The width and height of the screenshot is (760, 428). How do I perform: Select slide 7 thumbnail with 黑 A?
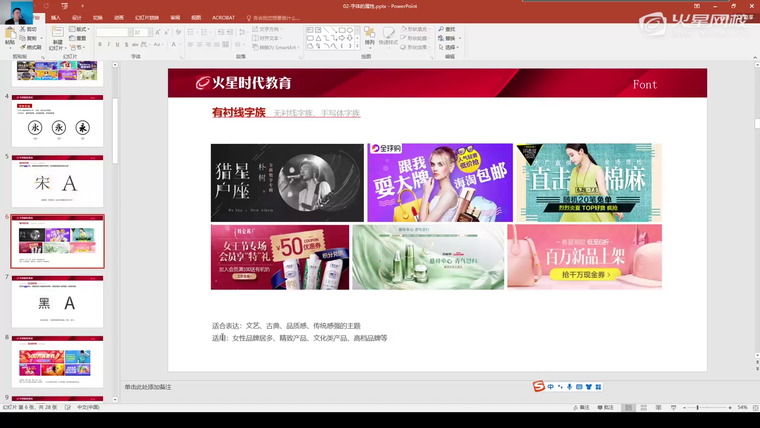pyautogui.click(x=57, y=302)
